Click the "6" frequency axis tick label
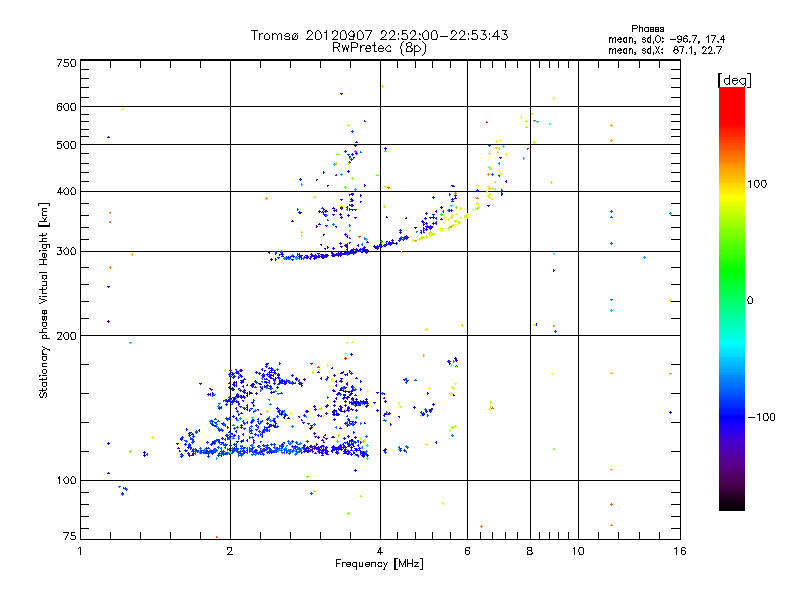Screen dimensions: 800x600 pos(467,551)
